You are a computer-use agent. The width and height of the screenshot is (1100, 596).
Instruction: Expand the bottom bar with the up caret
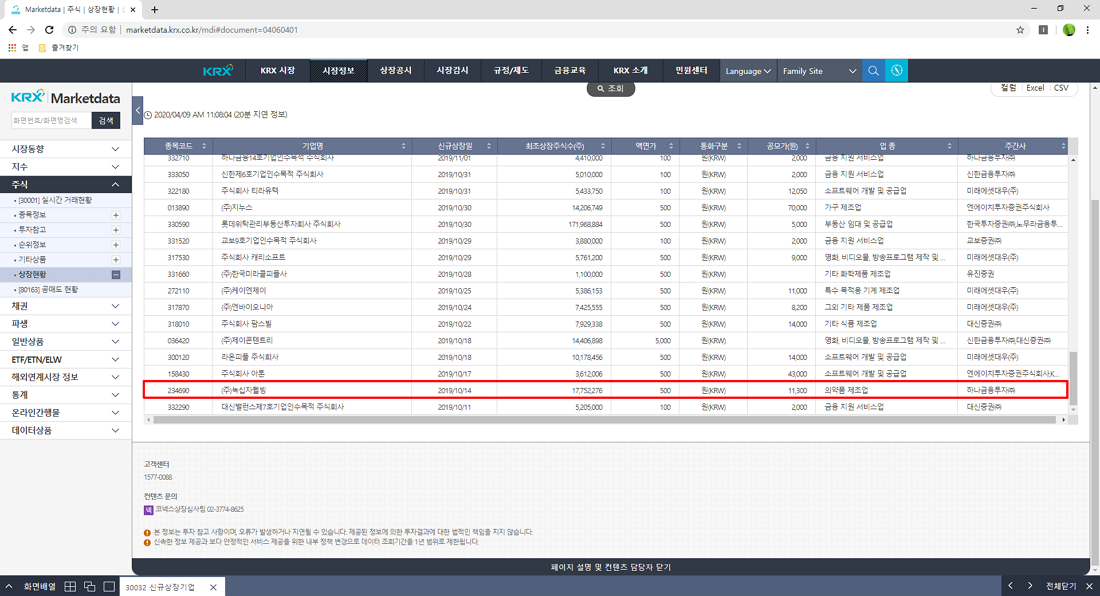point(8,586)
